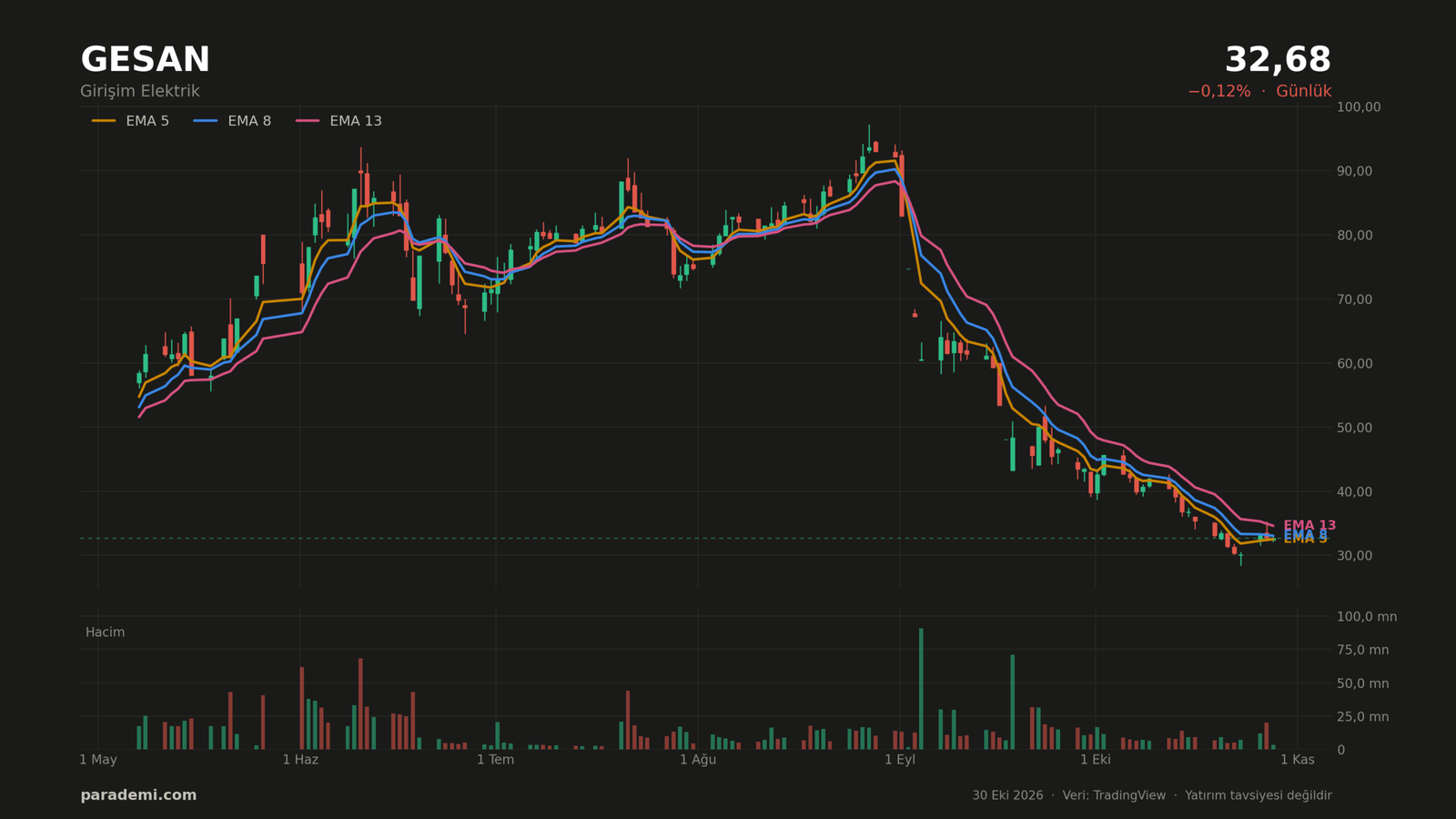Viewport: 1456px width, 819px height.
Task: Click the Veri: TradingView footer text
Action: [1114, 795]
